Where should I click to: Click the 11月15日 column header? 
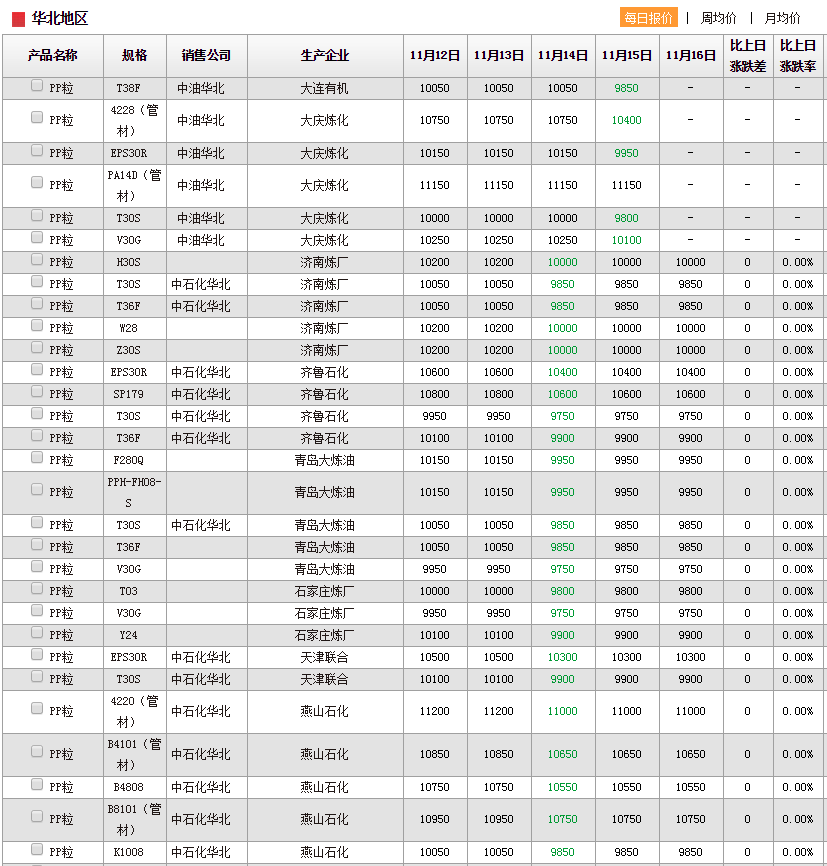(627, 55)
